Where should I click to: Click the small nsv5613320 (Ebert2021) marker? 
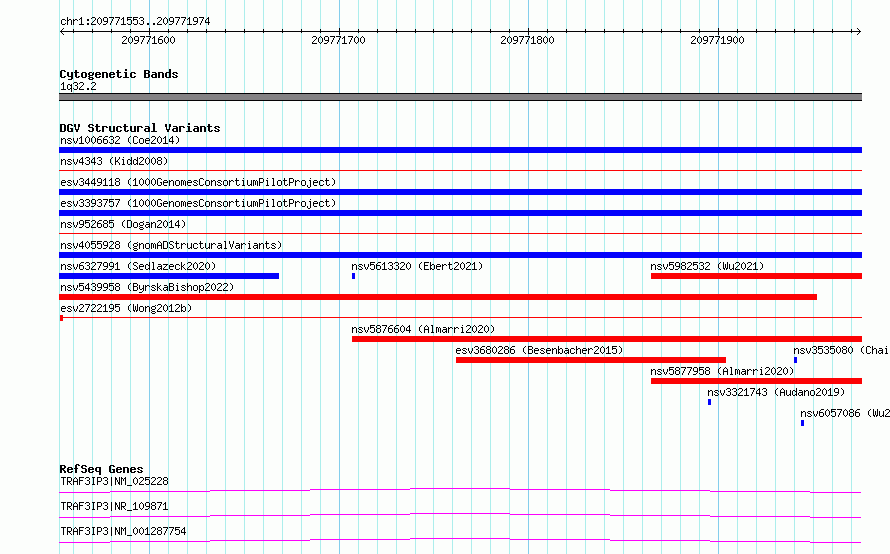[x=354, y=276]
